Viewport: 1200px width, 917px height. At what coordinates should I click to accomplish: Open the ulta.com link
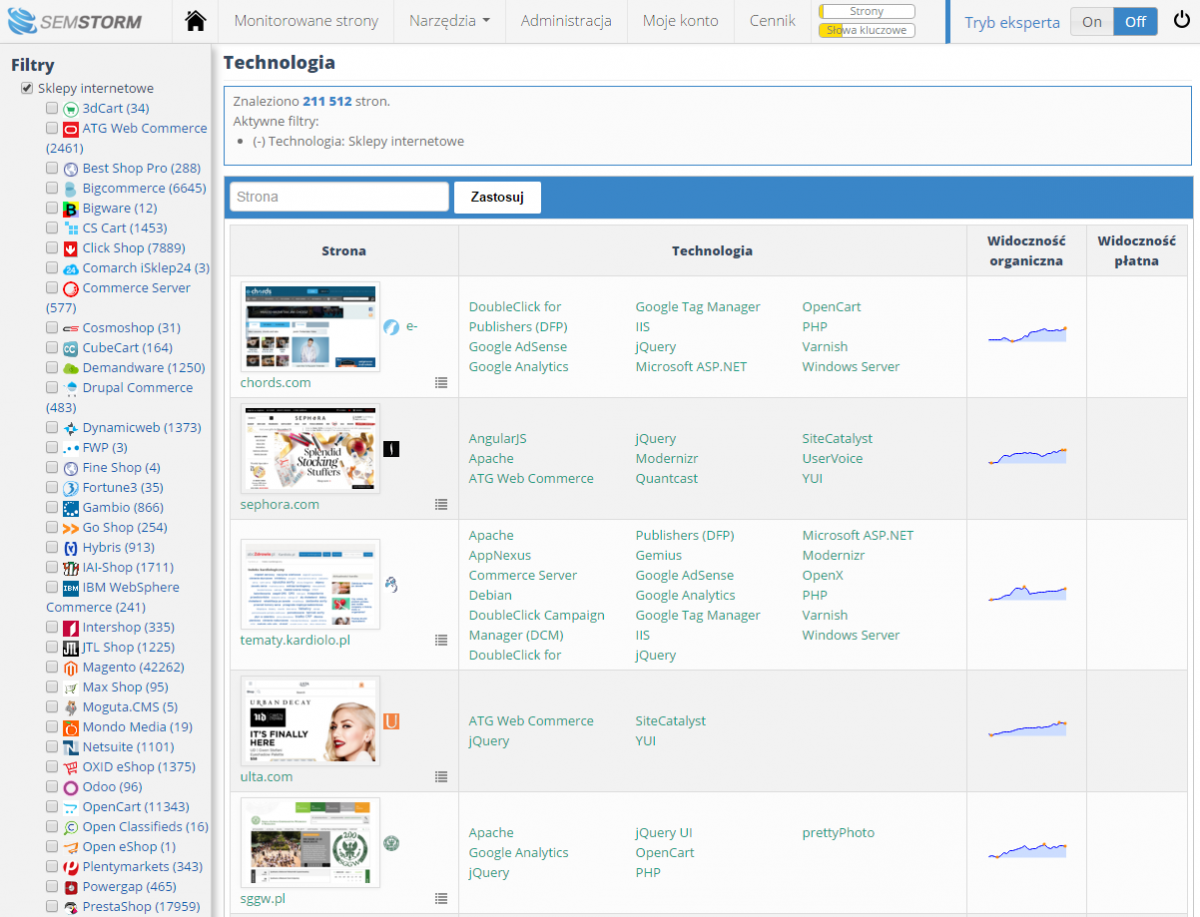coord(267,776)
